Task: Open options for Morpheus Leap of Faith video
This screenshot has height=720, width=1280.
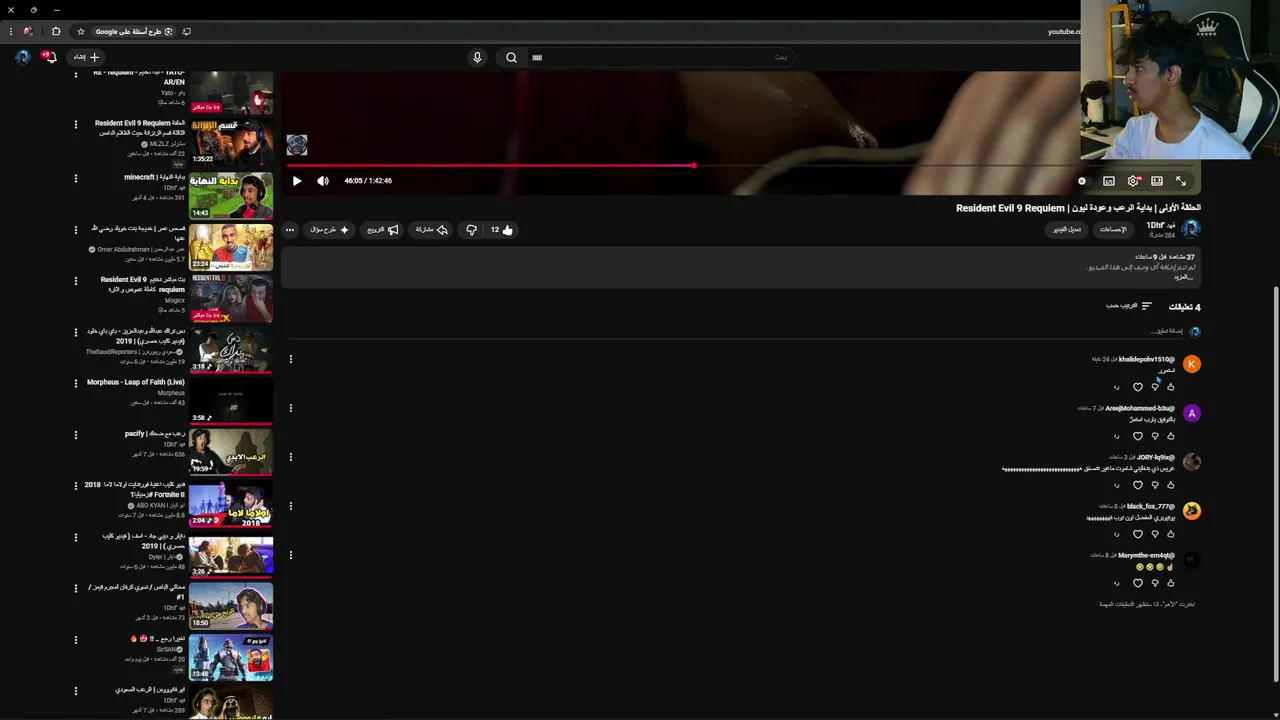Action: [x=75, y=383]
